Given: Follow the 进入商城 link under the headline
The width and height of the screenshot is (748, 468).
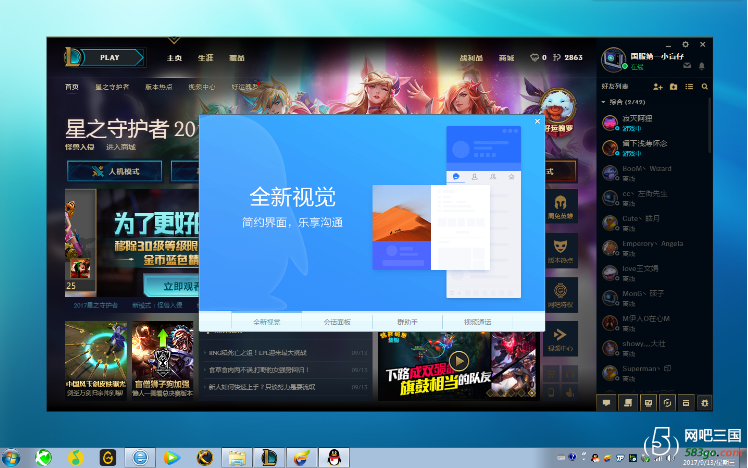Looking at the screenshot, I should (x=121, y=147).
